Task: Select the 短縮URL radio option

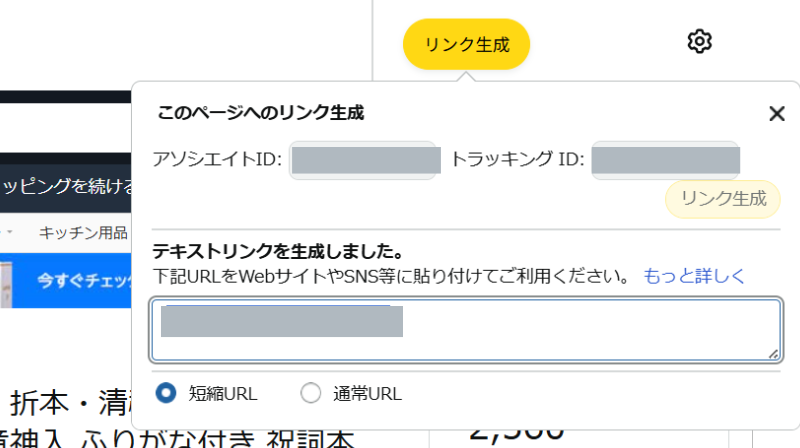Action: (167, 393)
